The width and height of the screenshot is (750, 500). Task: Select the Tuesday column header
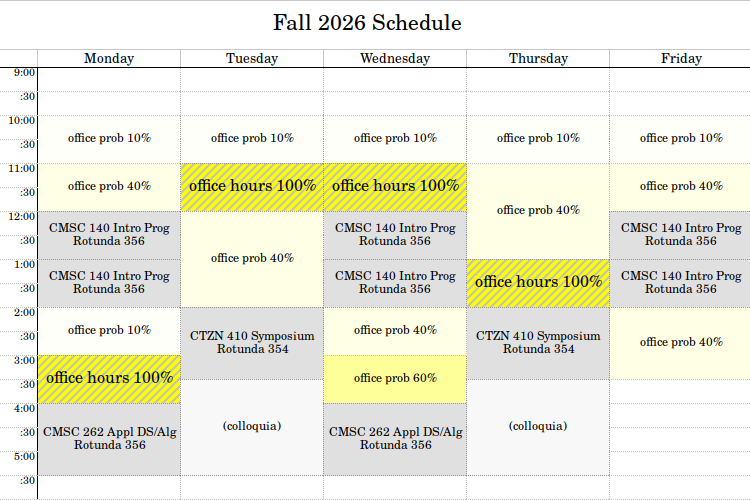[252, 58]
